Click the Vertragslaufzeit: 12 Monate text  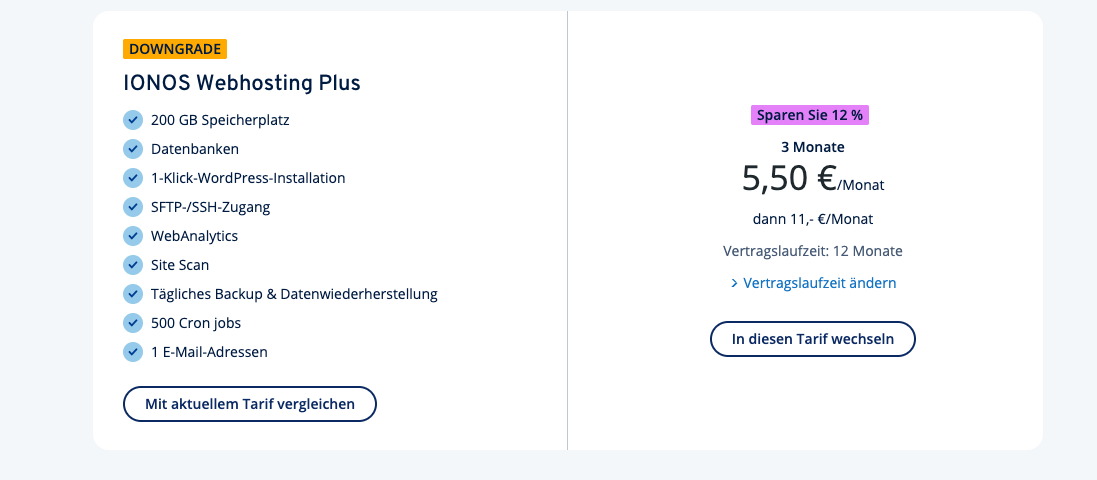tap(813, 251)
